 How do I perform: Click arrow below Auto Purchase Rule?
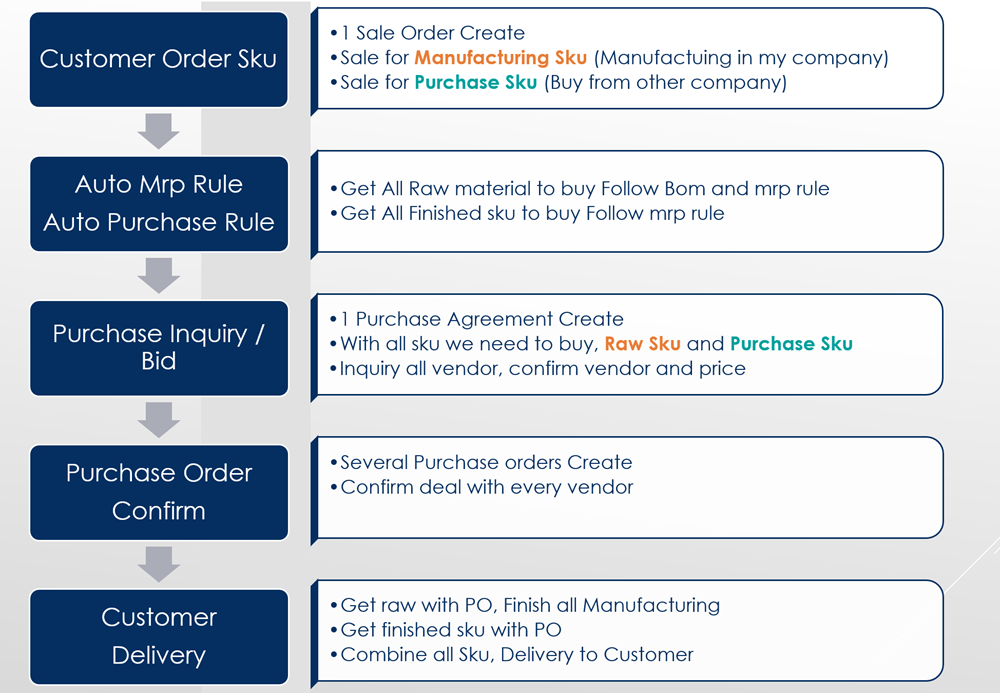pyautogui.click(x=159, y=275)
